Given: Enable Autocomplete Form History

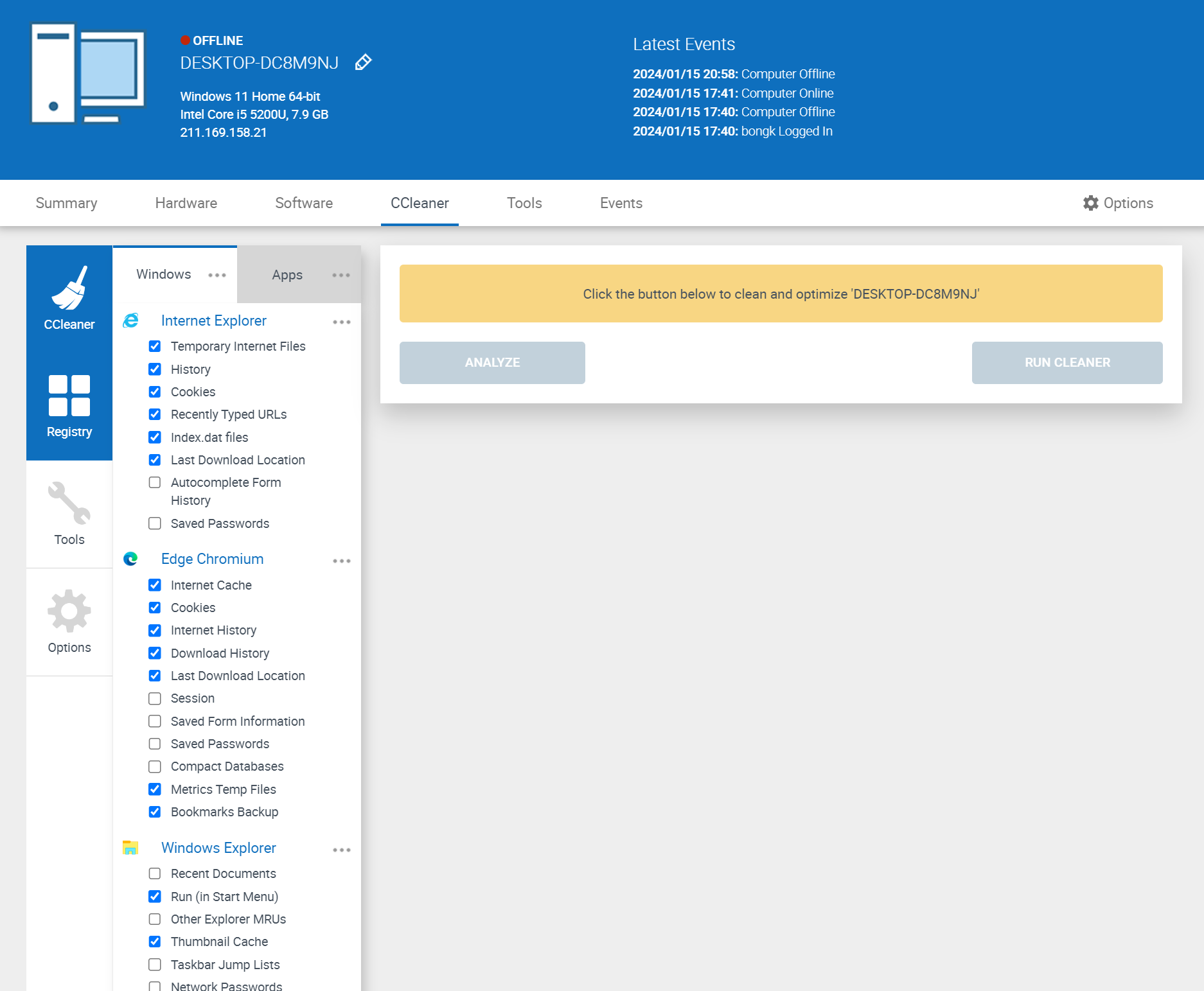Looking at the screenshot, I should pyautogui.click(x=155, y=482).
